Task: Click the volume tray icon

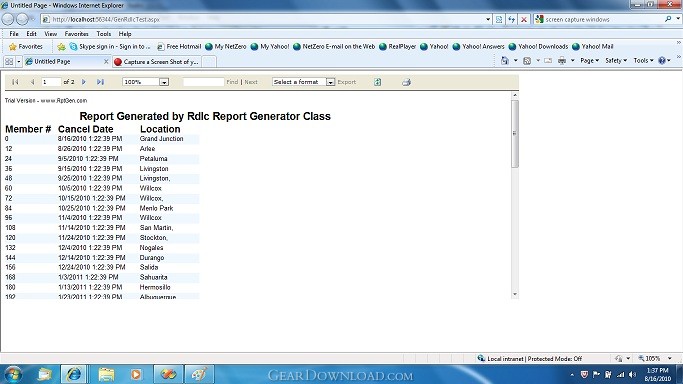Action: click(x=632, y=374)
